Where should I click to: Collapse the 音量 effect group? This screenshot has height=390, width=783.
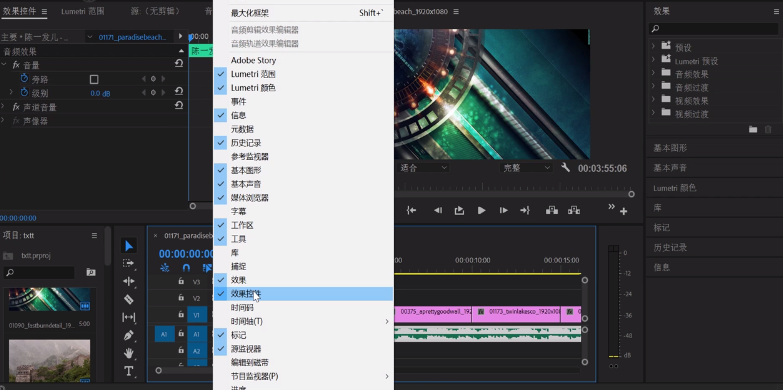(3, 65)
